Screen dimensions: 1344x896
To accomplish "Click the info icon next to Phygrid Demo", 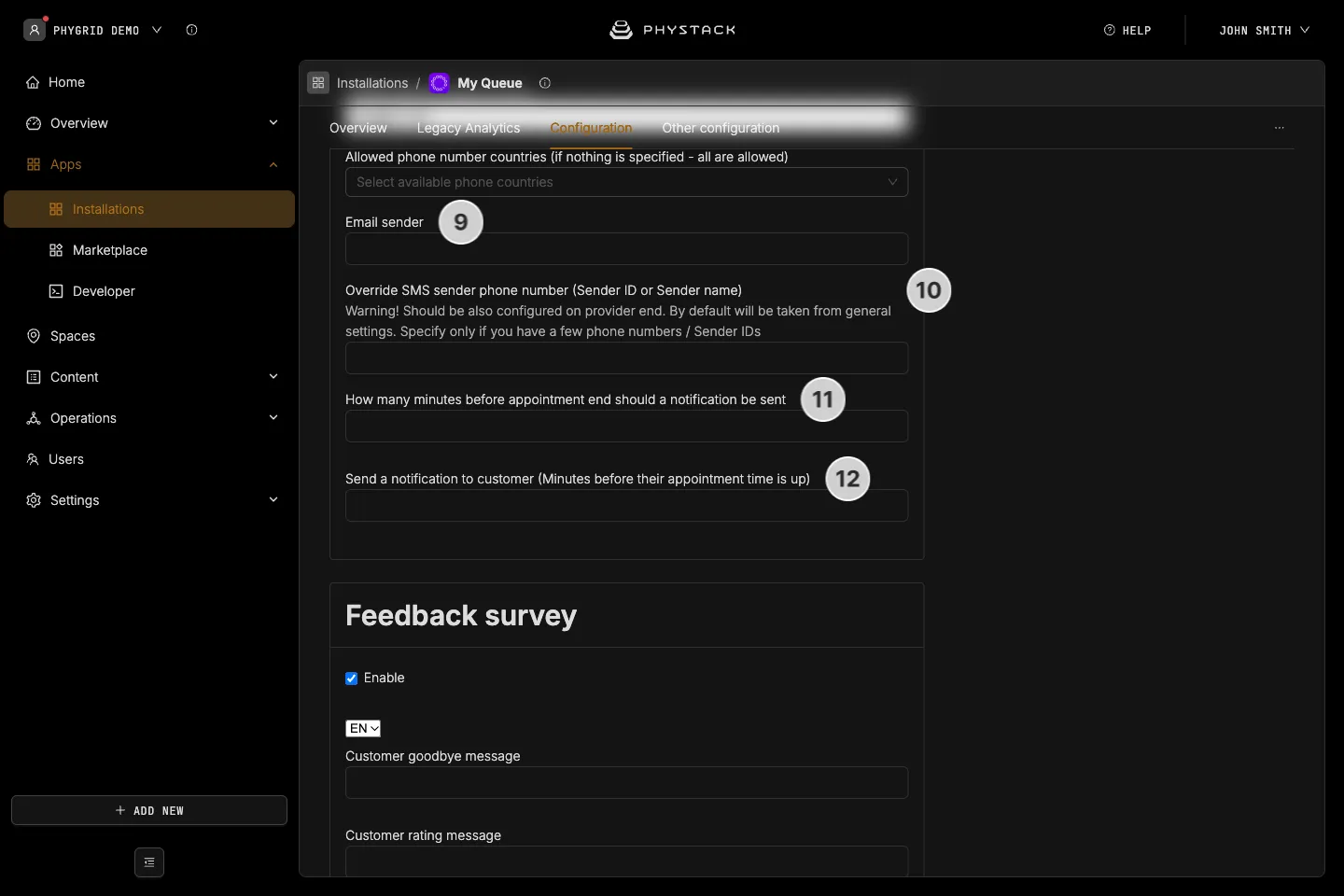I will click(x=191, y=30).
